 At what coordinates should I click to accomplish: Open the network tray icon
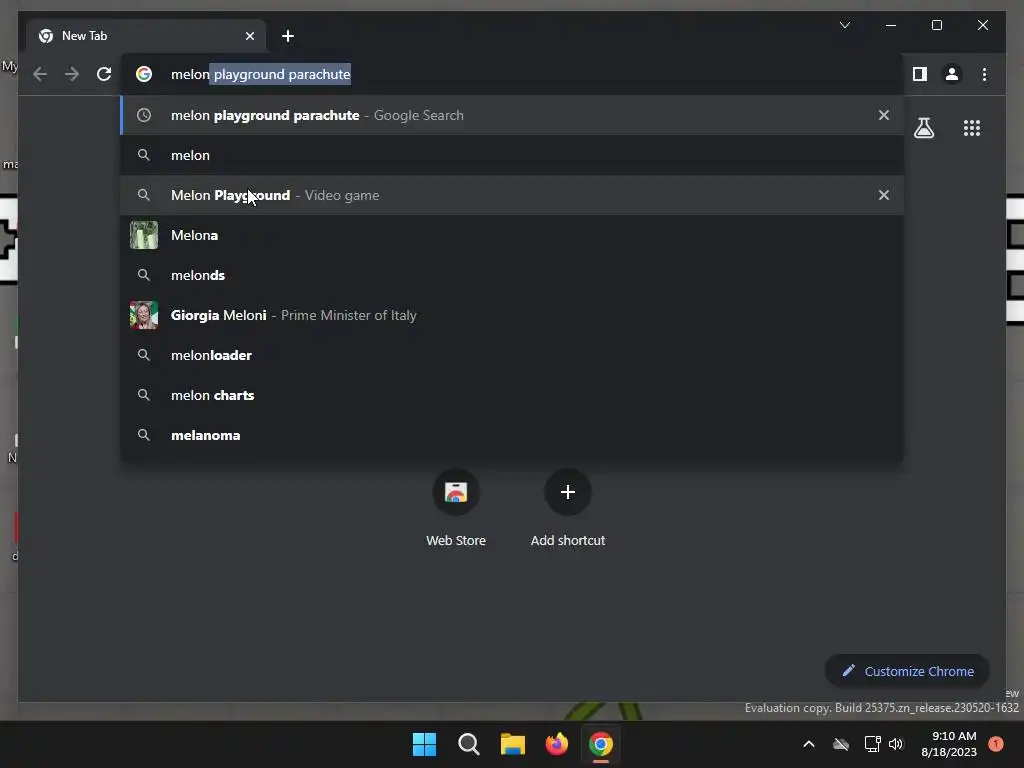pyautogui.click(x=872, y=744)
